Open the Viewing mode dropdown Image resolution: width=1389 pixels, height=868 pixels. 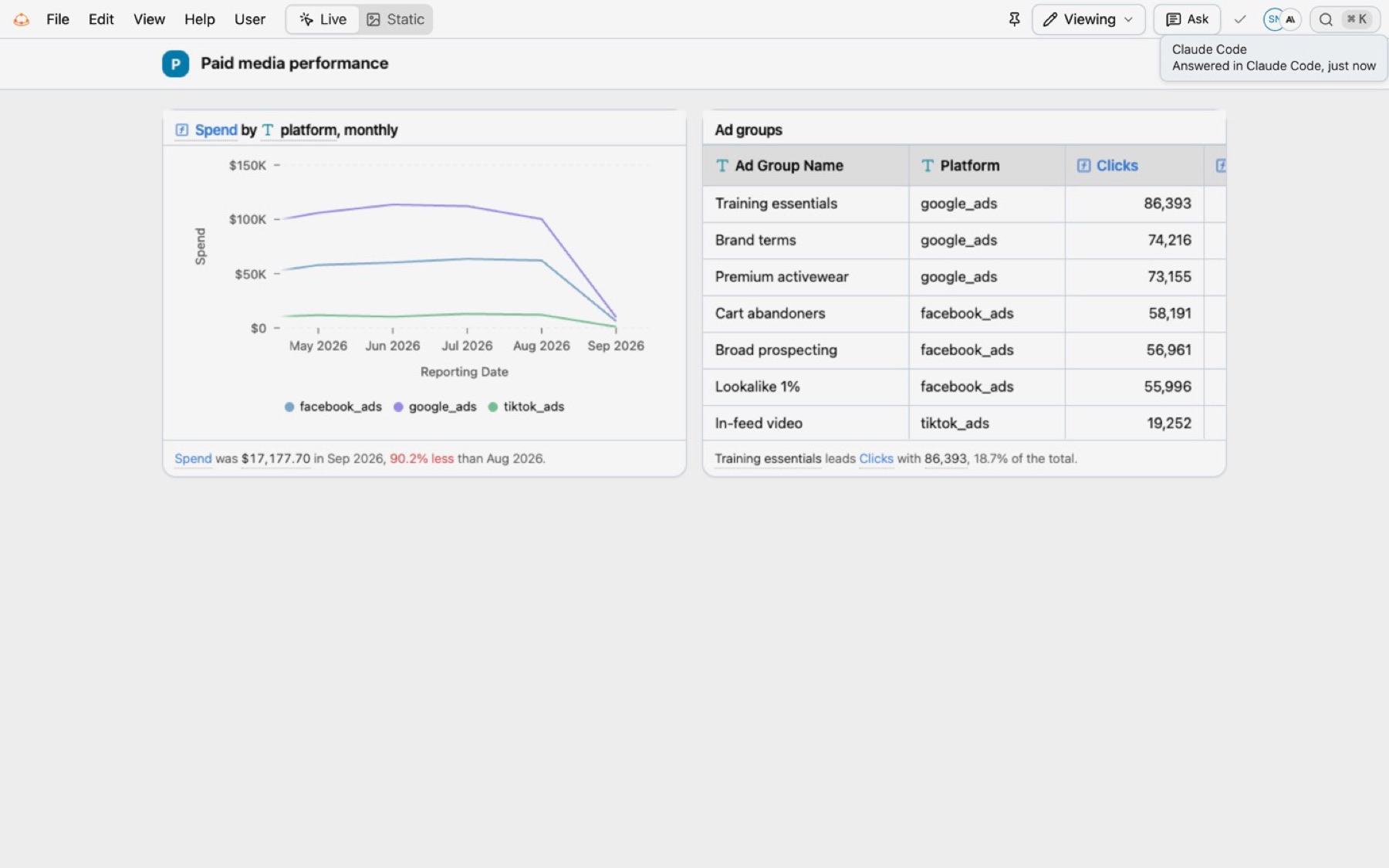pyautogui.click(x=1088, y=19)
